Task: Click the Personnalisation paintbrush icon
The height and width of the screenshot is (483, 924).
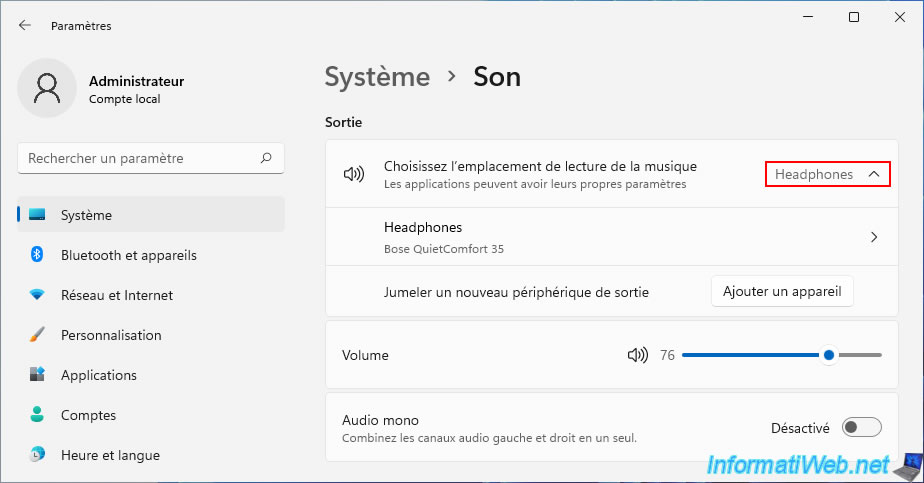Action: click(x=37, y=335)
